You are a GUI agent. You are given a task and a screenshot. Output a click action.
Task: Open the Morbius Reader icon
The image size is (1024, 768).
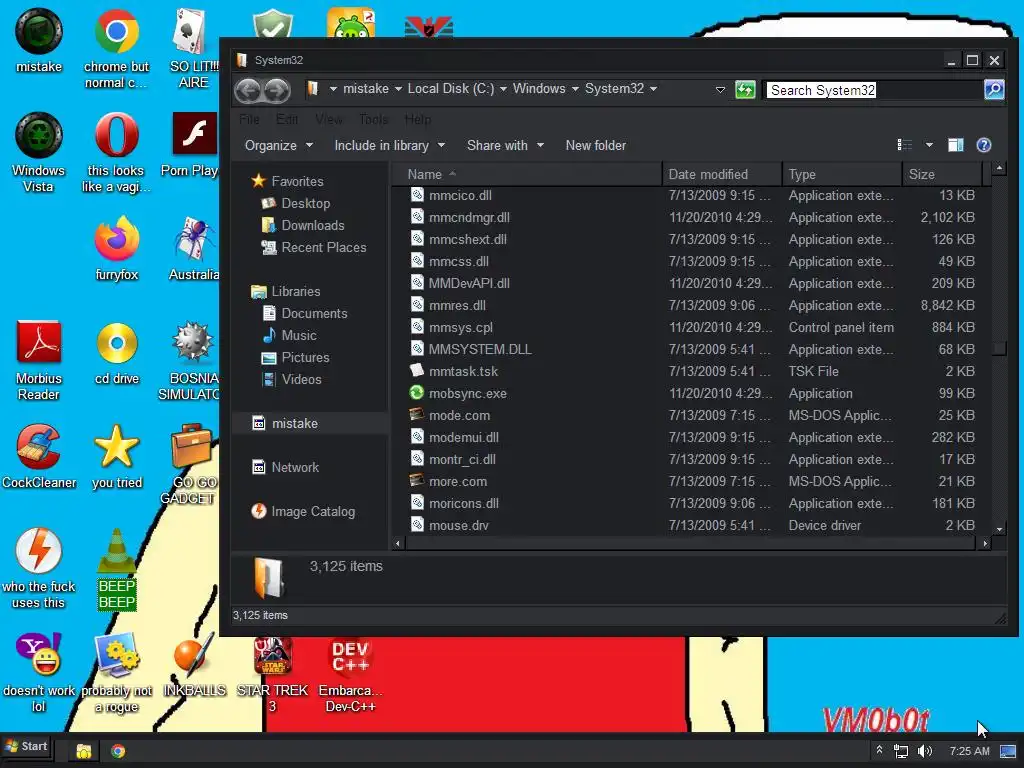(x=39, y=359)
